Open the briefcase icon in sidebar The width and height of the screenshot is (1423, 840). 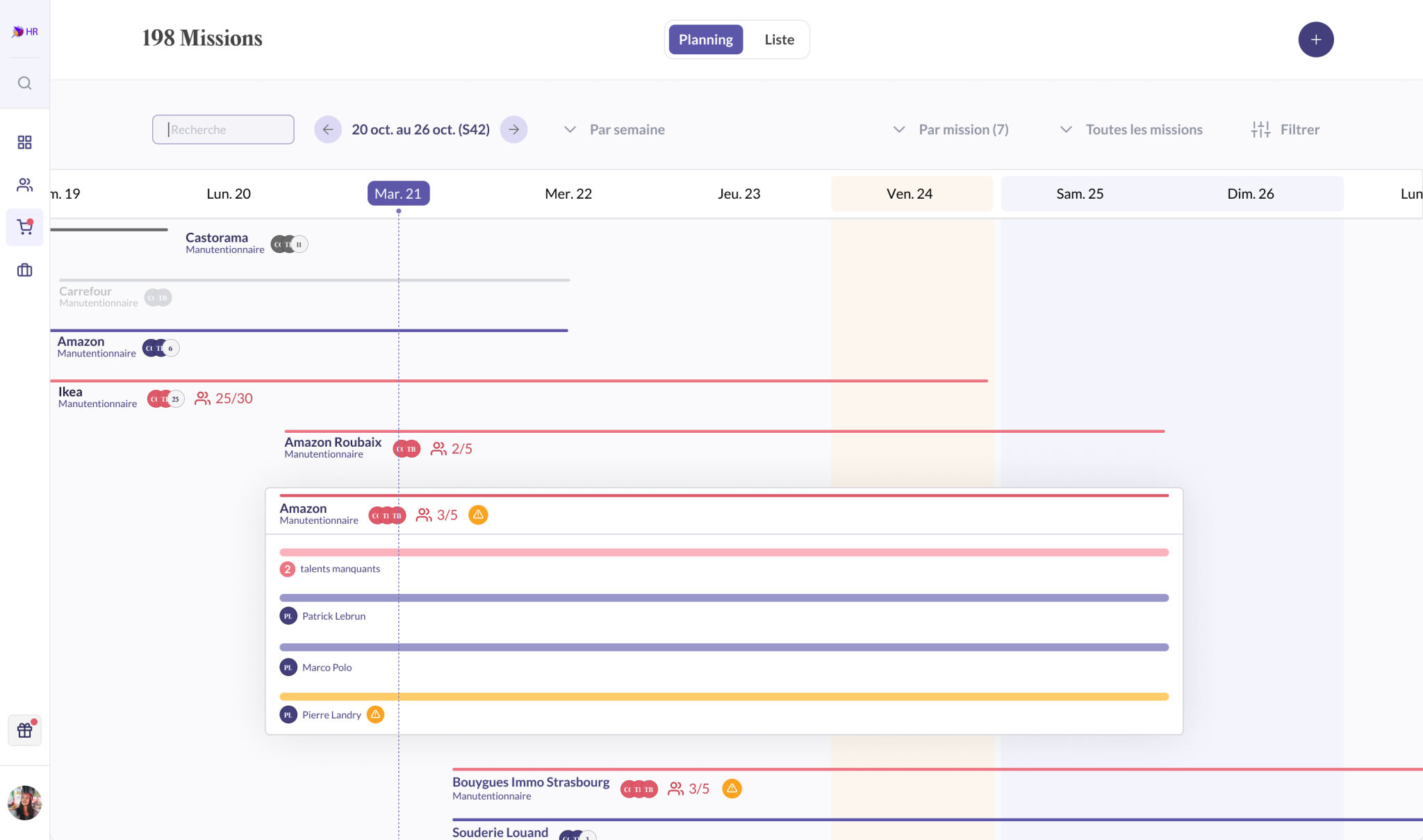click(24, 270)
